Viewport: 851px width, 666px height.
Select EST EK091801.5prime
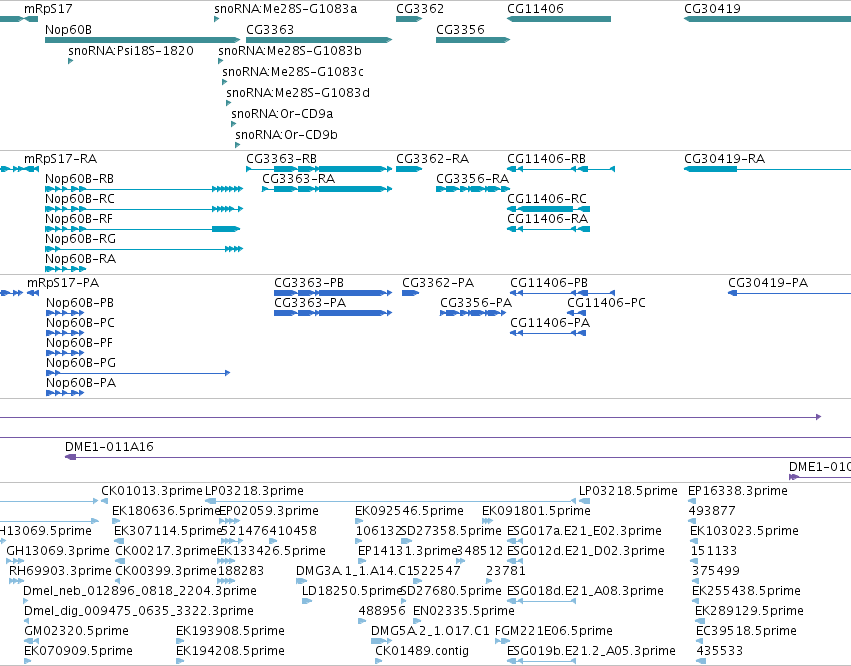(536, 511)
